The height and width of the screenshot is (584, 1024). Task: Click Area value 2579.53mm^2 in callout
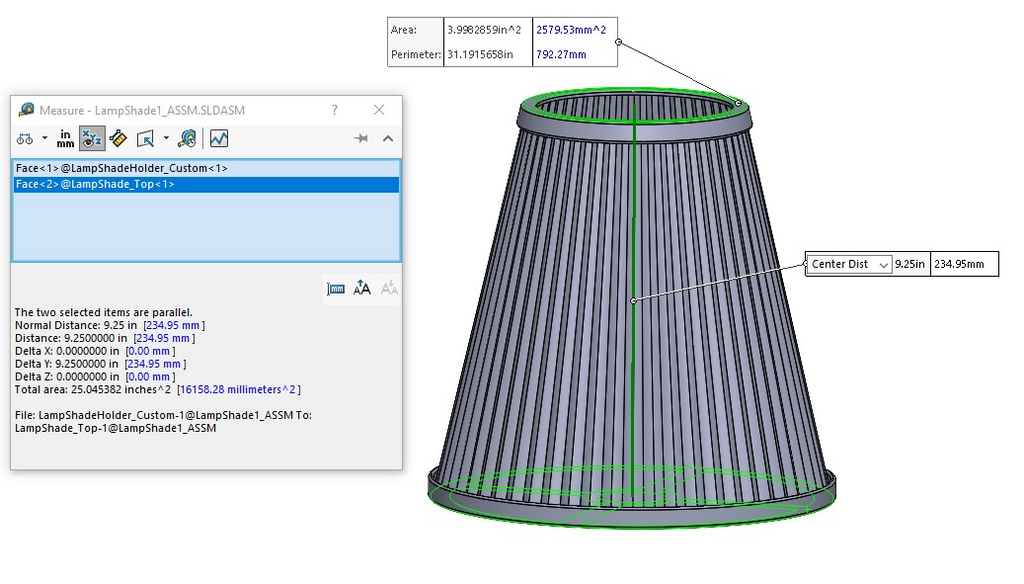coord(571,29)
